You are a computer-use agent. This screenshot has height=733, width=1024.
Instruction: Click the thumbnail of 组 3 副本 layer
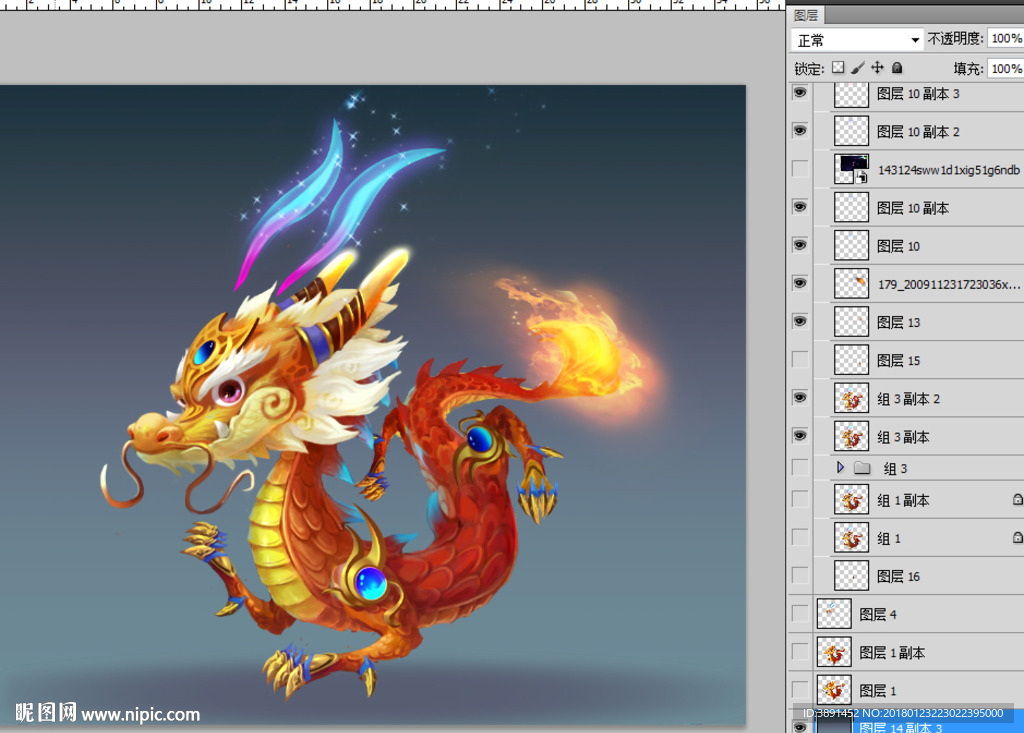click(852, 436)
